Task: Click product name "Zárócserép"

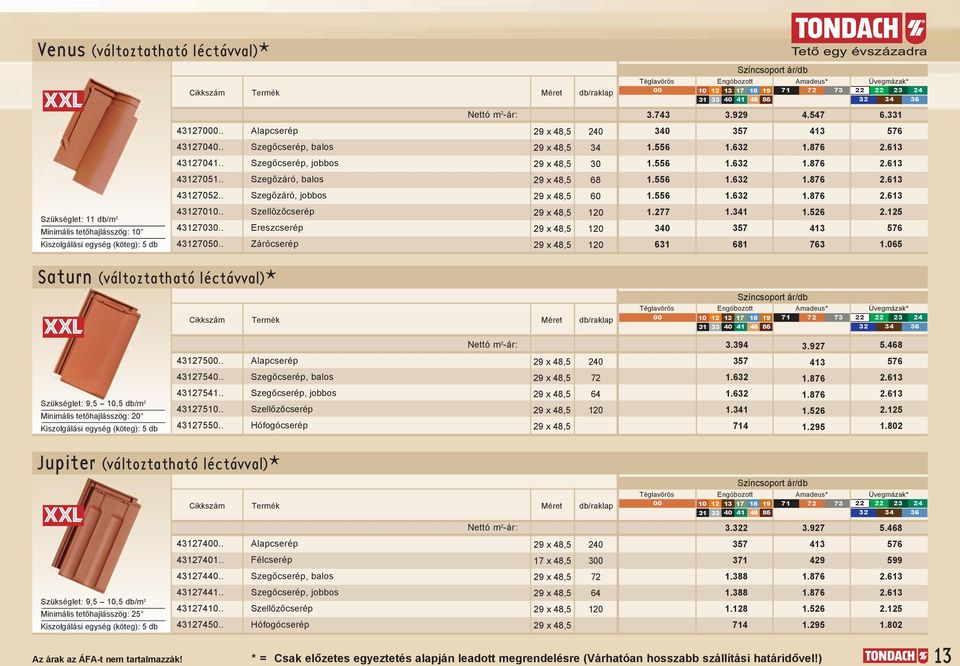Action: (274, 244)
